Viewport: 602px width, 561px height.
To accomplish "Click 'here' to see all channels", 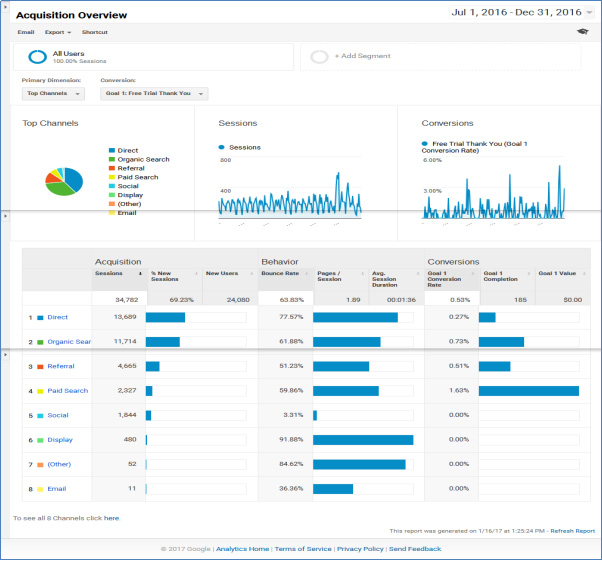I will pos(111,518).
